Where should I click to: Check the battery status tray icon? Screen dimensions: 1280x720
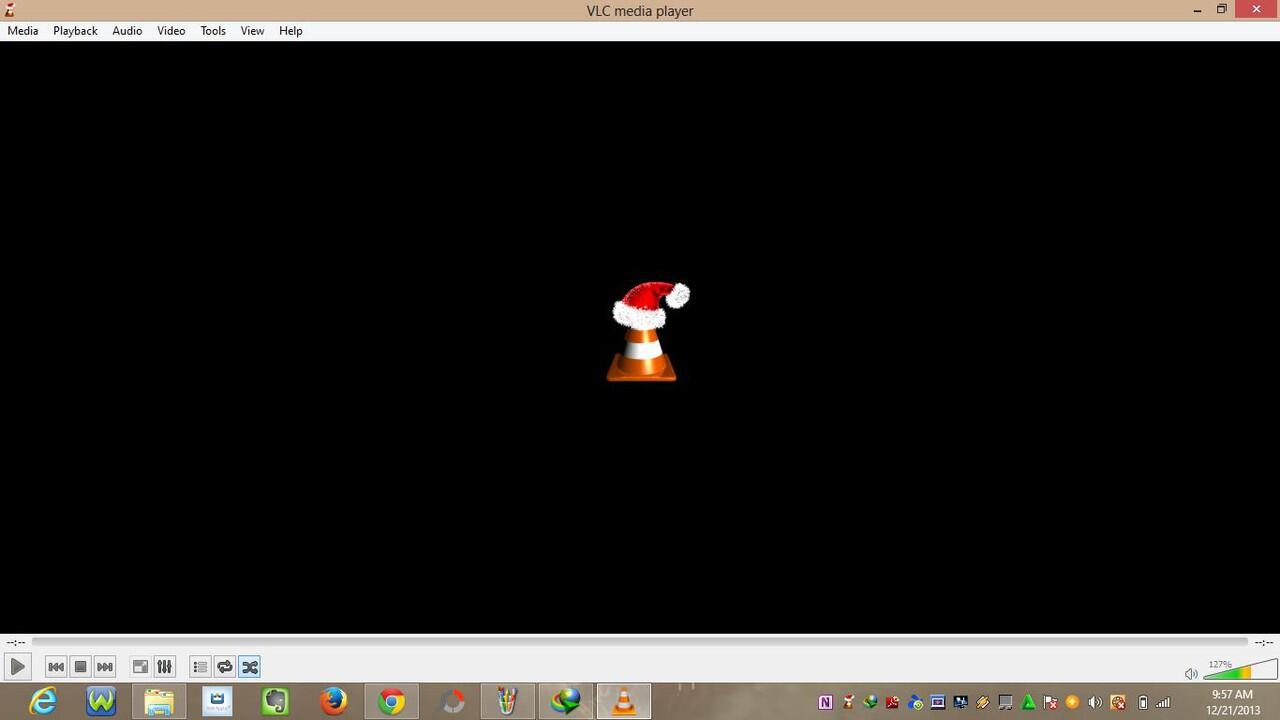[1143, 702]
